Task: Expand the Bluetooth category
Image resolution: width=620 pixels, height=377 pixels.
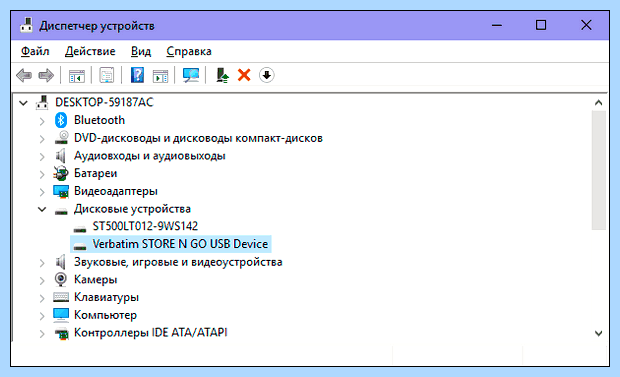Action: click(42, 121)
